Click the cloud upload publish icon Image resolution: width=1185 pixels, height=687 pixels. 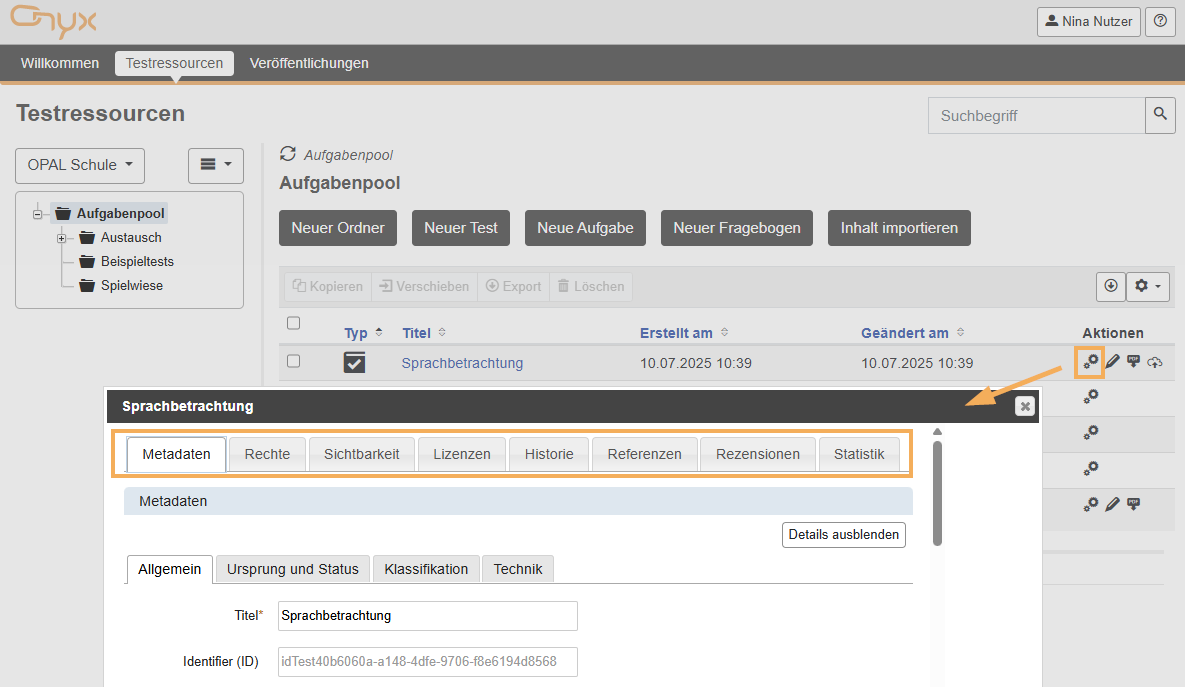click(x=1155, y=362)
